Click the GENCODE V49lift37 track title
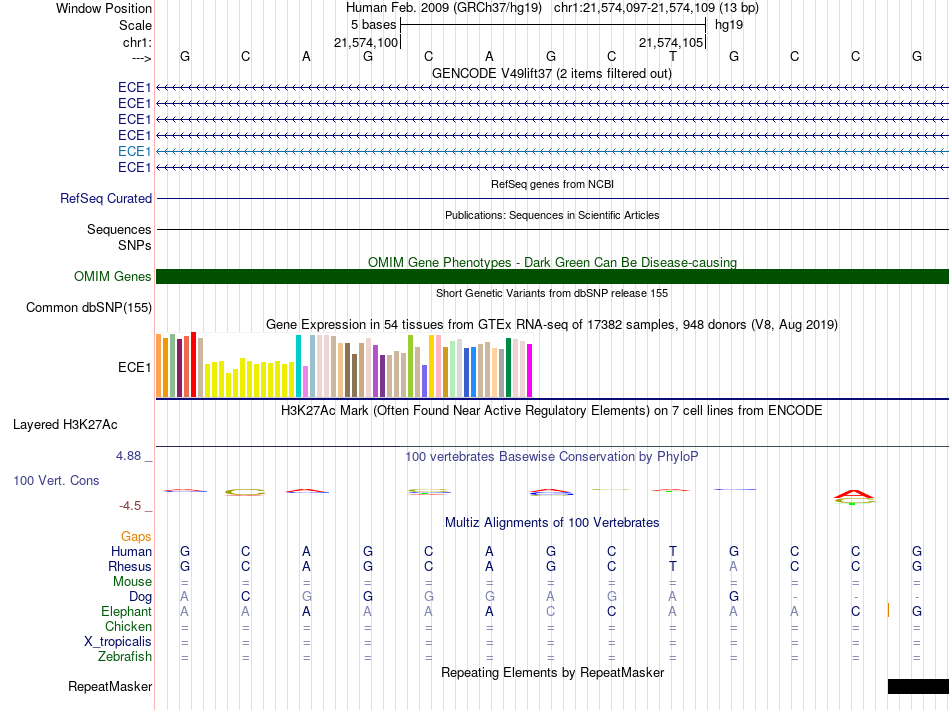 tap(552, 73)
